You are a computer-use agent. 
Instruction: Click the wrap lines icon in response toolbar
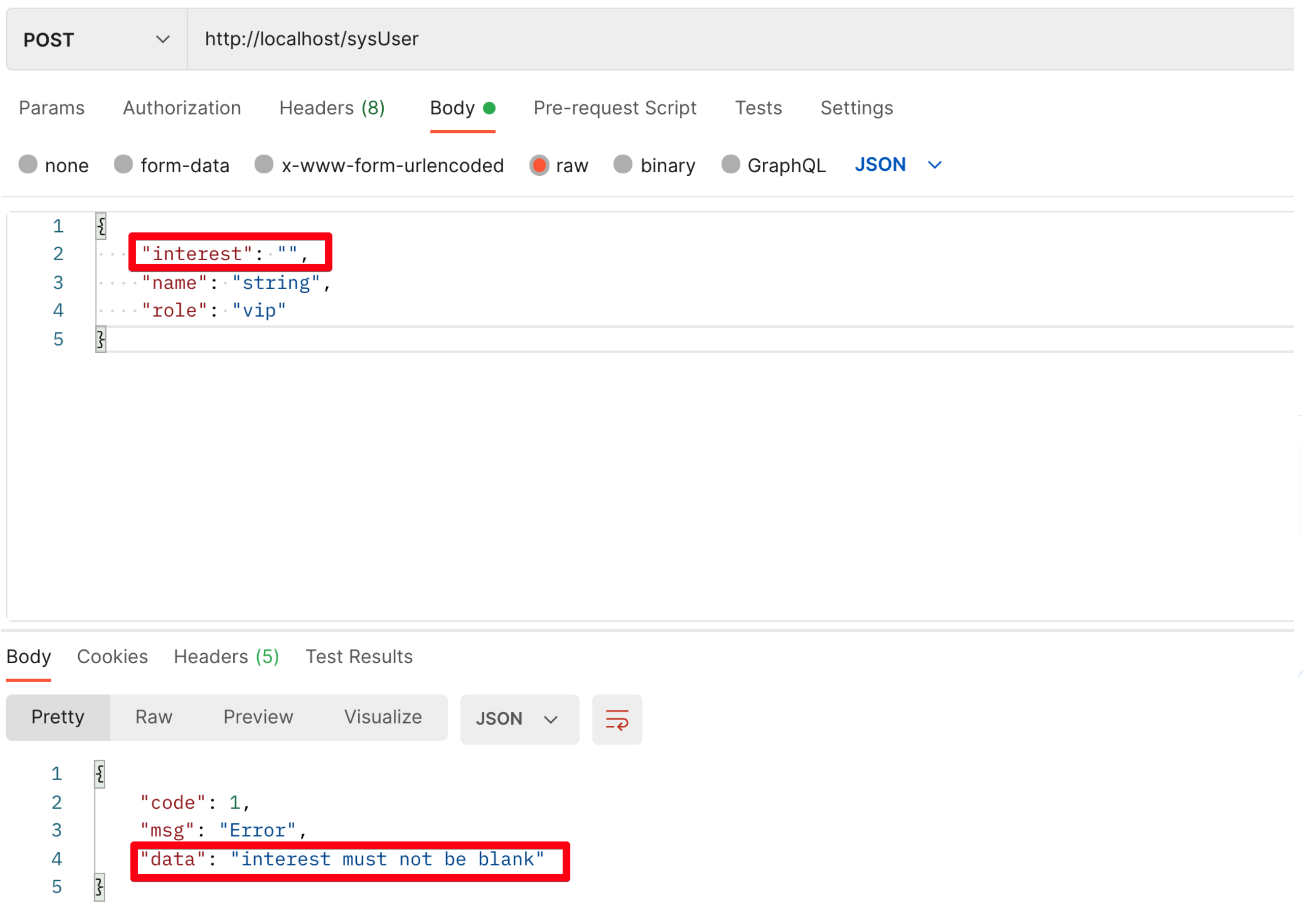(x=616, y=719)
